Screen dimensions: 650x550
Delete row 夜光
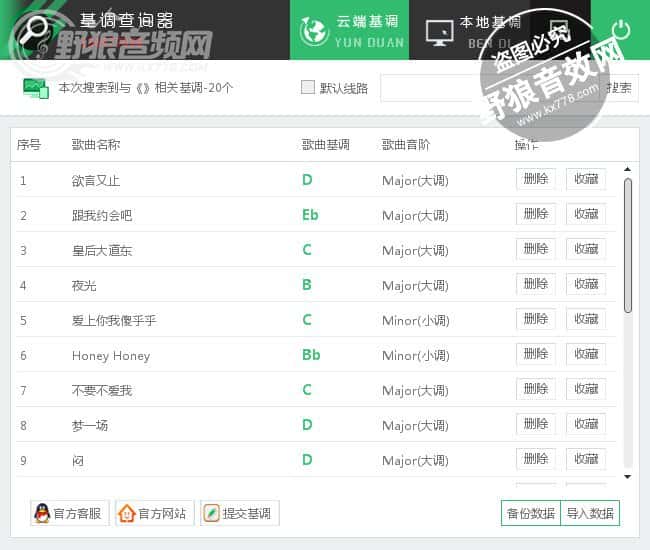pos(536,284)
